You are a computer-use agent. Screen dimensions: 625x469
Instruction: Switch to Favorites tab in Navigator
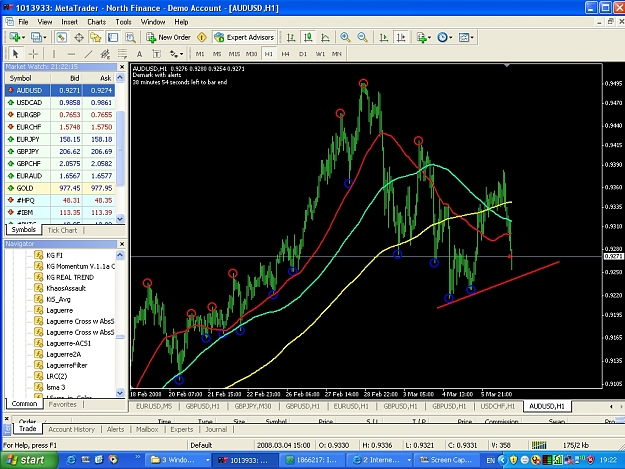coord(62,404)
